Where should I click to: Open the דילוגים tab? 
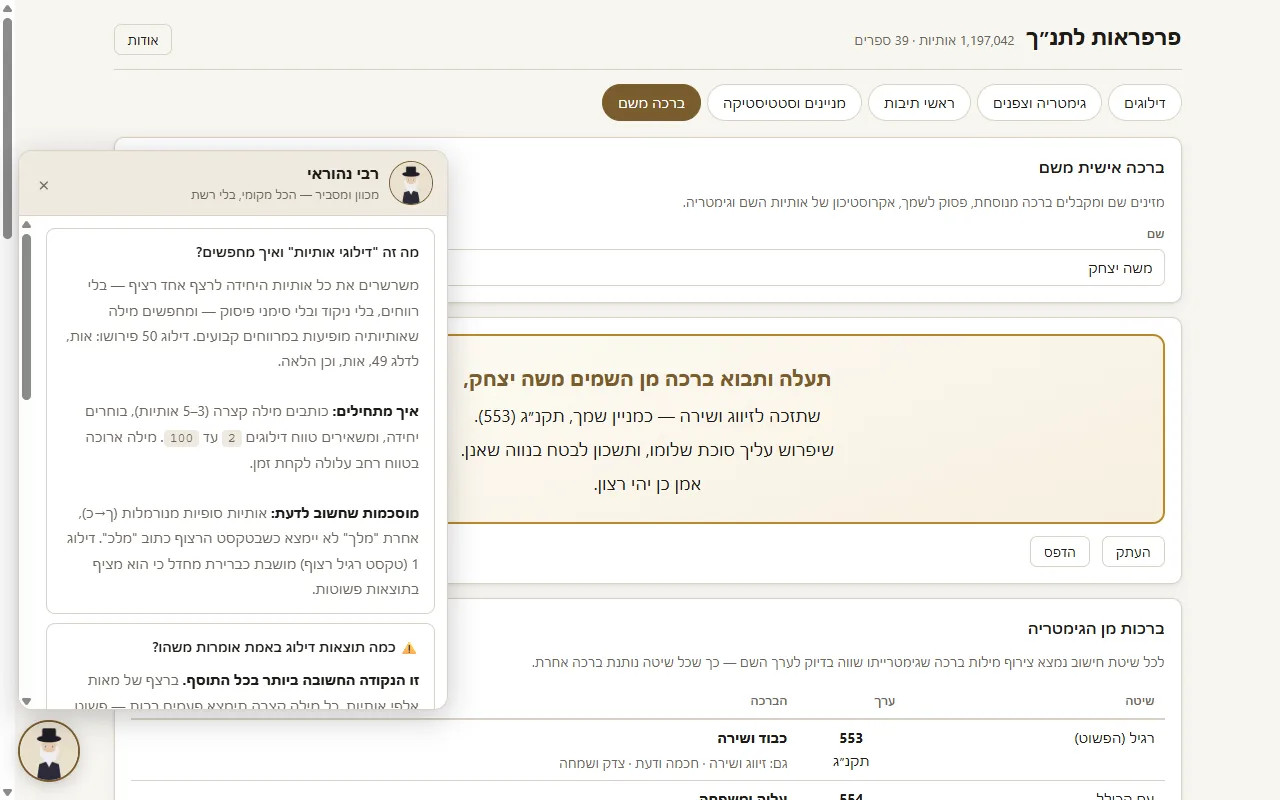pyautogui.click(x=1144, y=103)
